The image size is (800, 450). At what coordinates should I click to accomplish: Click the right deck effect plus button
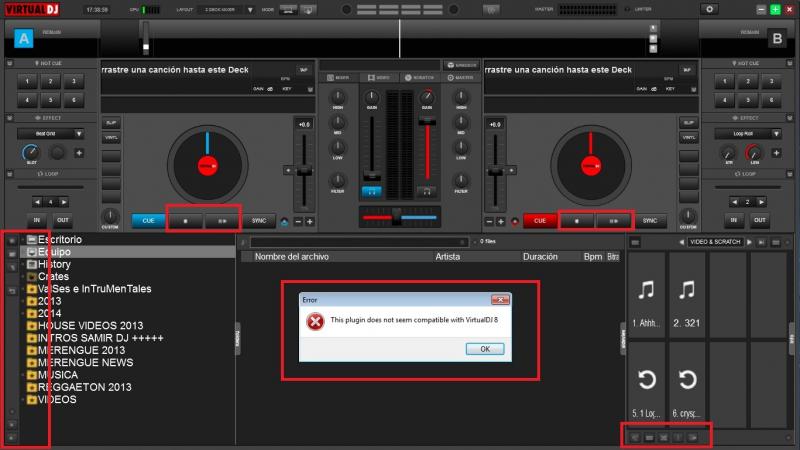coord(776,153)
